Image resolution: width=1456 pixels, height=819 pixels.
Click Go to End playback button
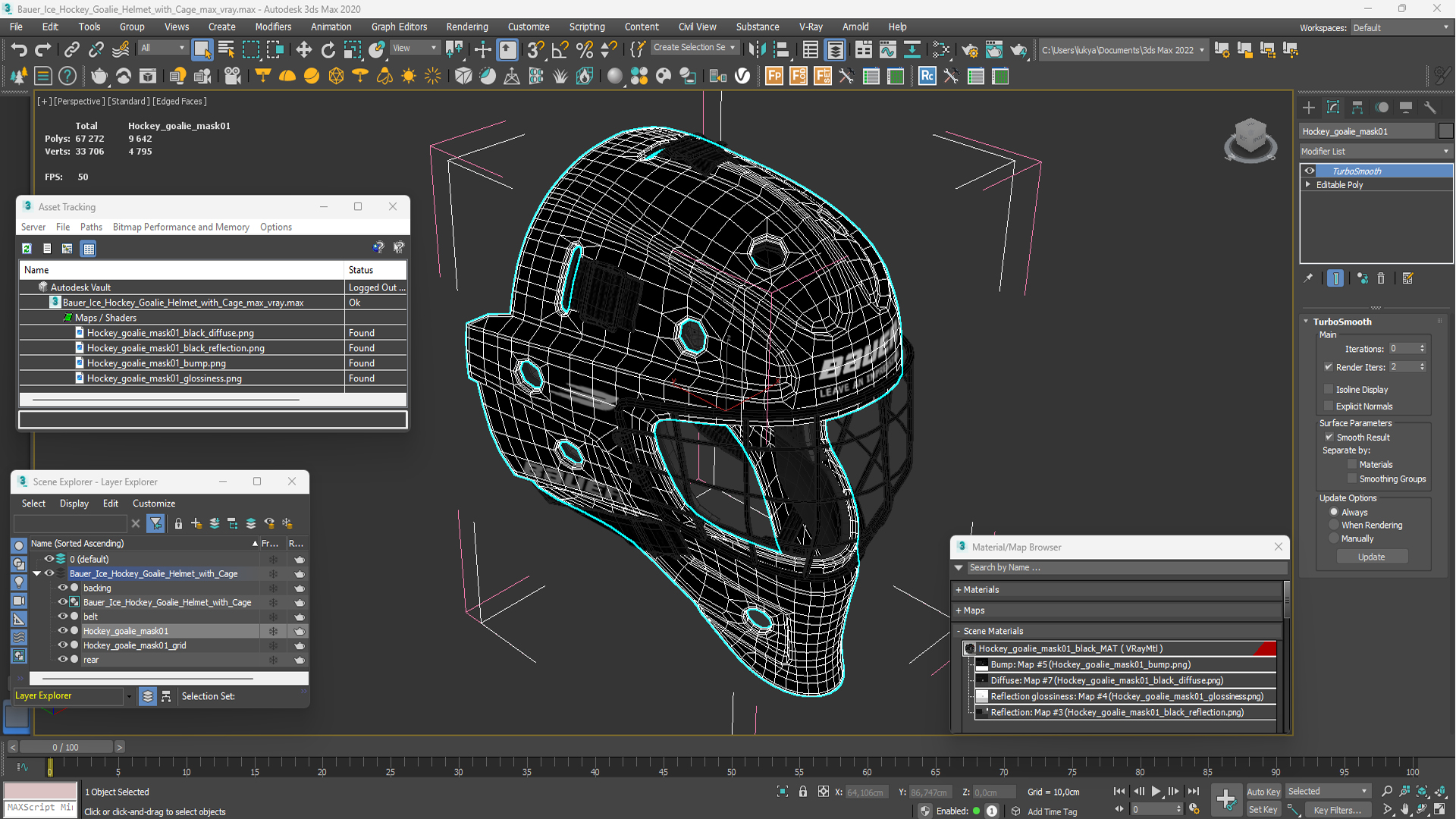tap(1194, 791)
